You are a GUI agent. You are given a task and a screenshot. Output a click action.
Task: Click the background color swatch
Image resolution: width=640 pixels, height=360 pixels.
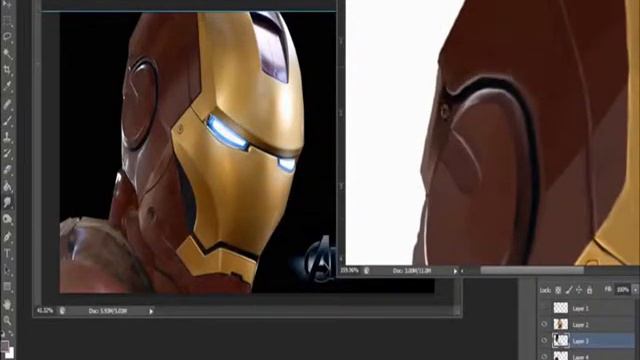(x=10, y=352)
